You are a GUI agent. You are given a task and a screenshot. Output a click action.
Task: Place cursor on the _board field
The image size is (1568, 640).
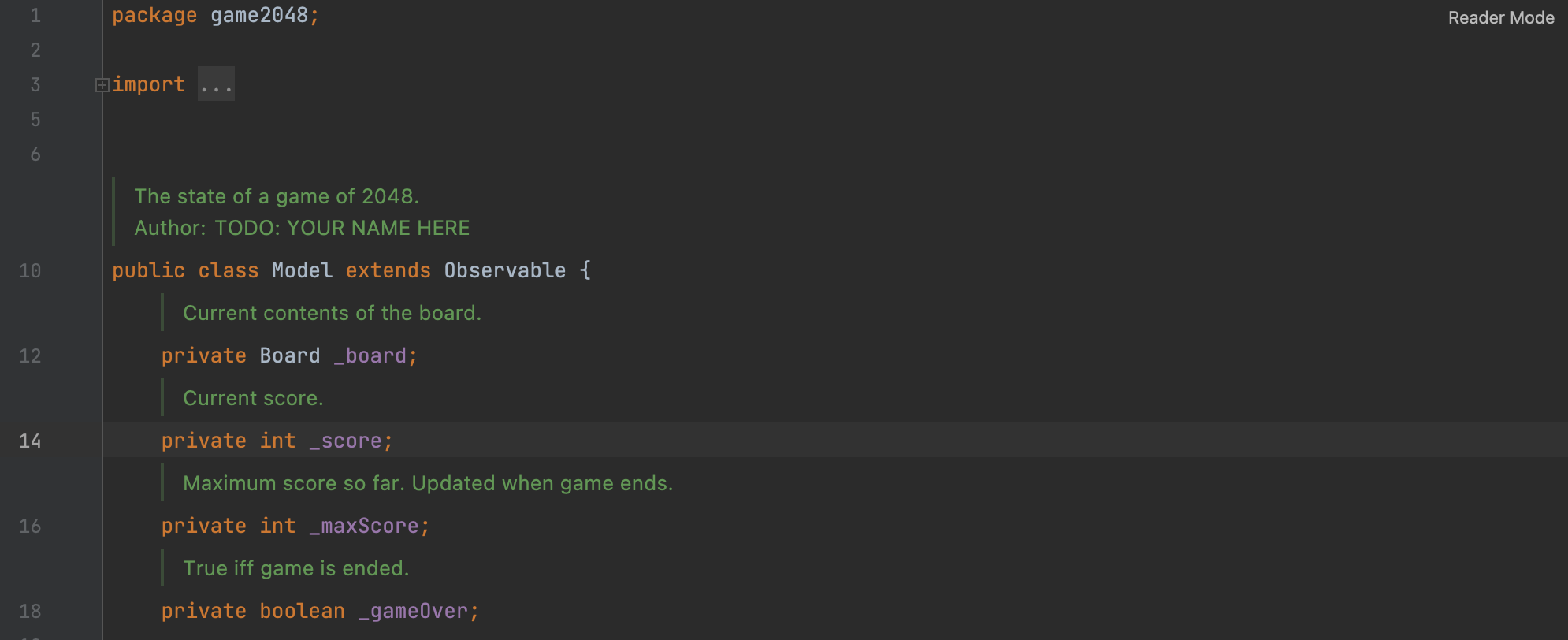(370, 355)
